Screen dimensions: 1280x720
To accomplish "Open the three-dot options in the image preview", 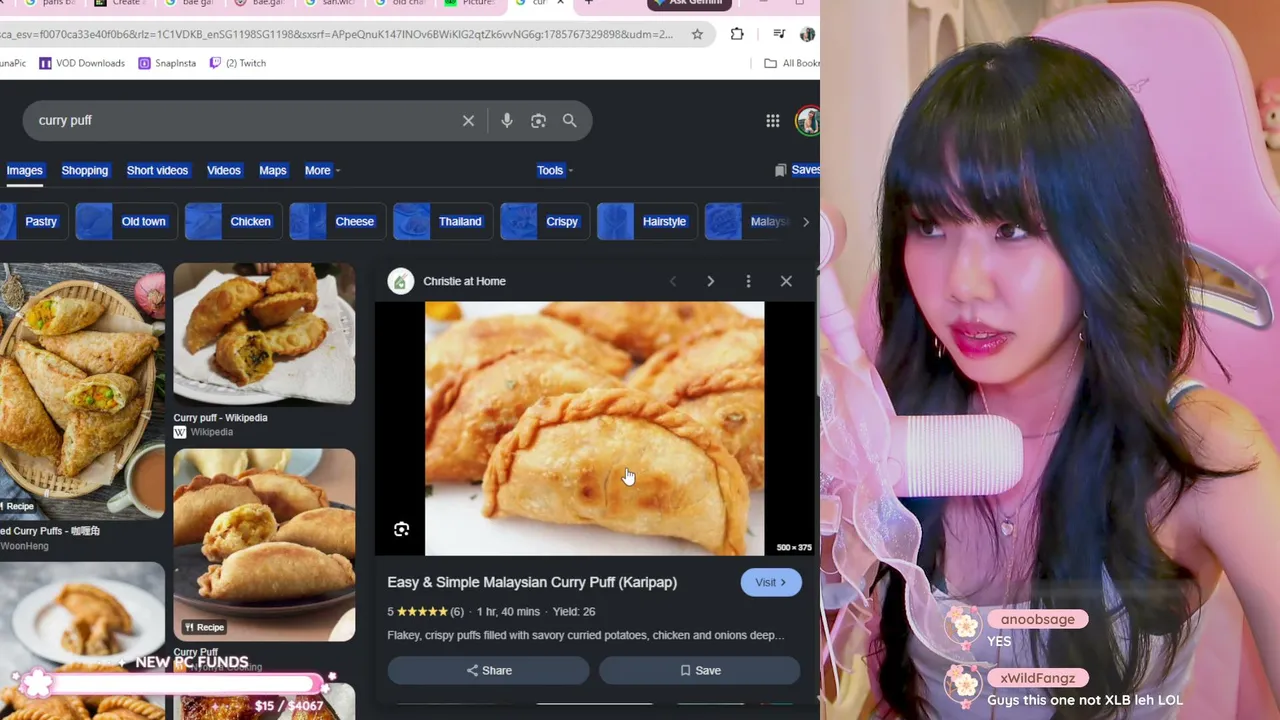I will (x=748, y=281).
